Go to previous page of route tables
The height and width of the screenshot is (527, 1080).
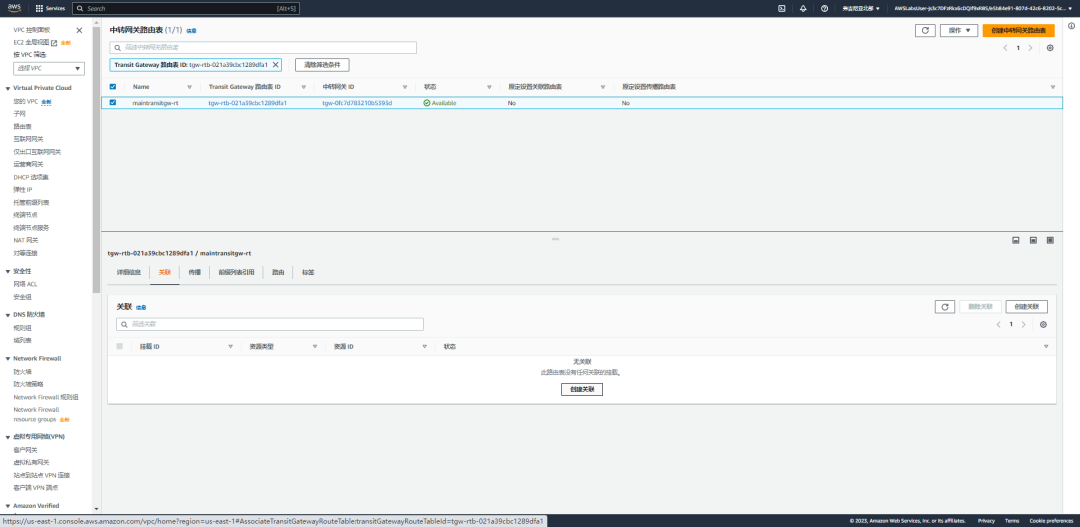tap(1006, 48)
